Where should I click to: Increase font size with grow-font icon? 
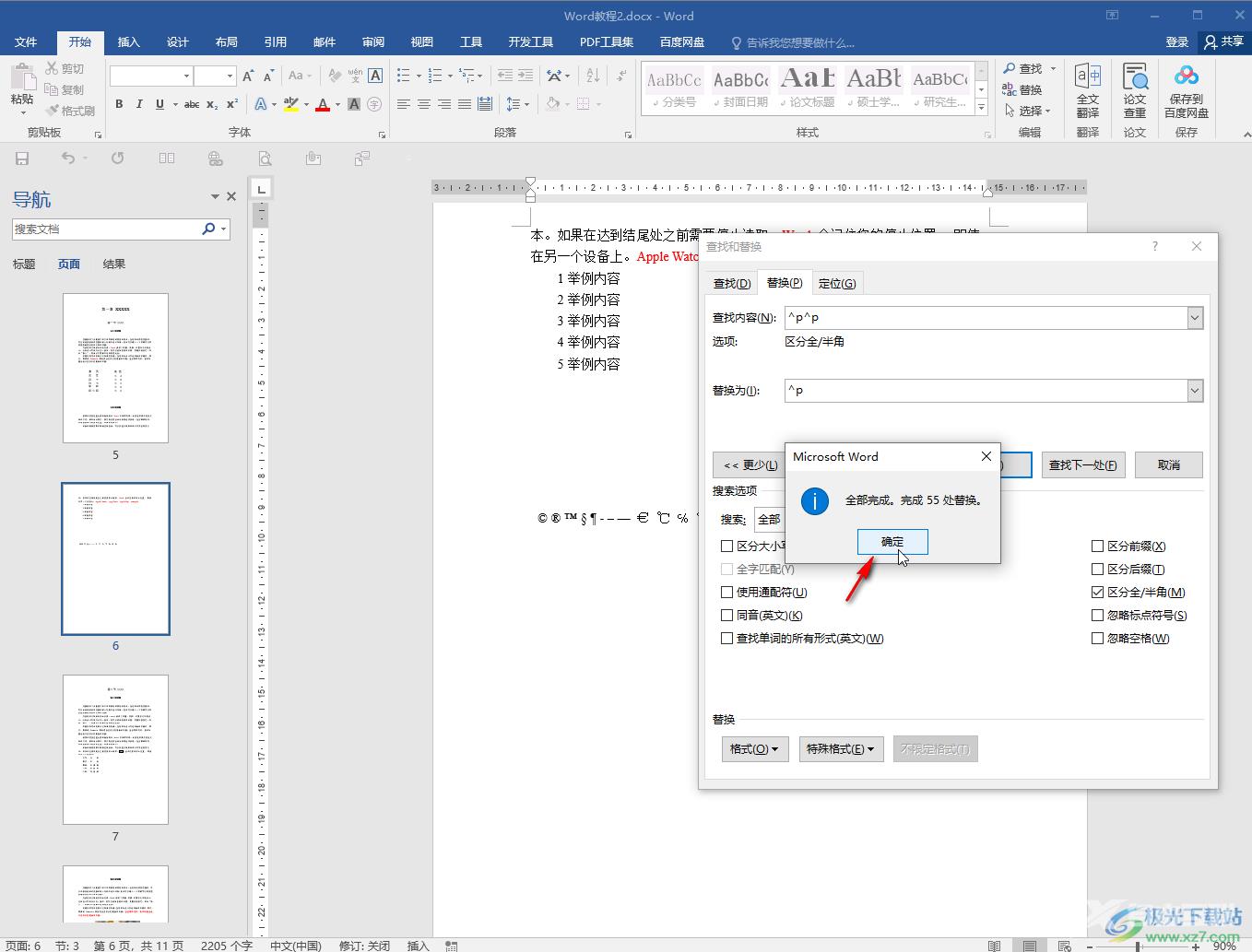pos(248,76)
